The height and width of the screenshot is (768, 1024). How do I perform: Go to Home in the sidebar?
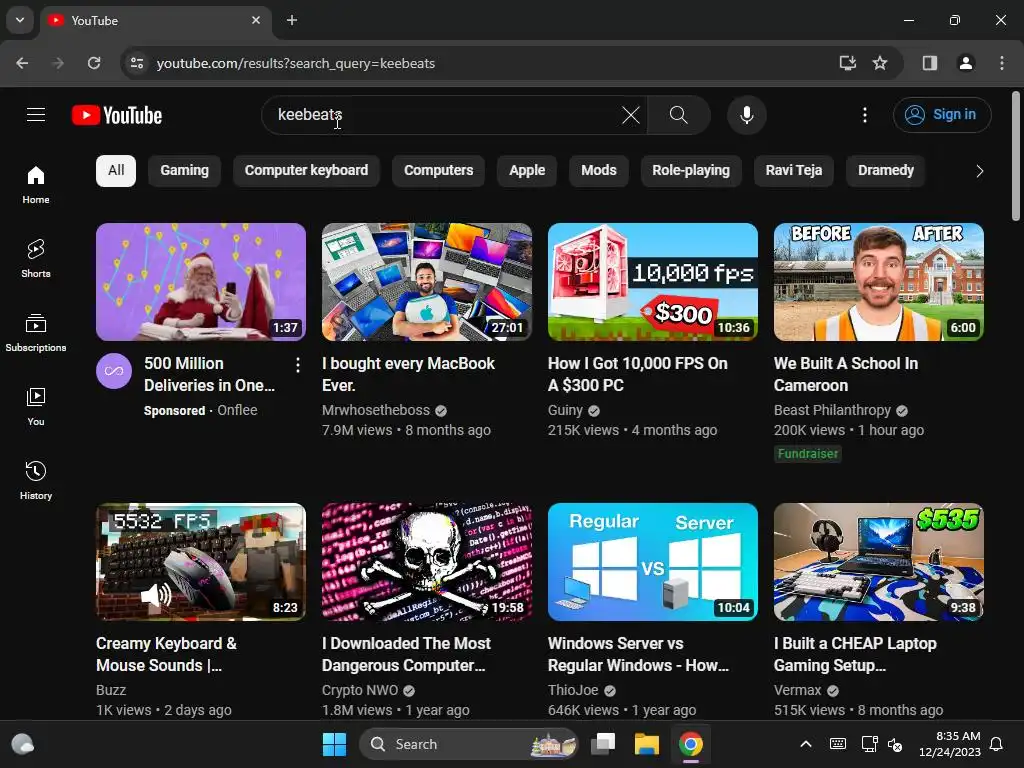tap(36, 185)
